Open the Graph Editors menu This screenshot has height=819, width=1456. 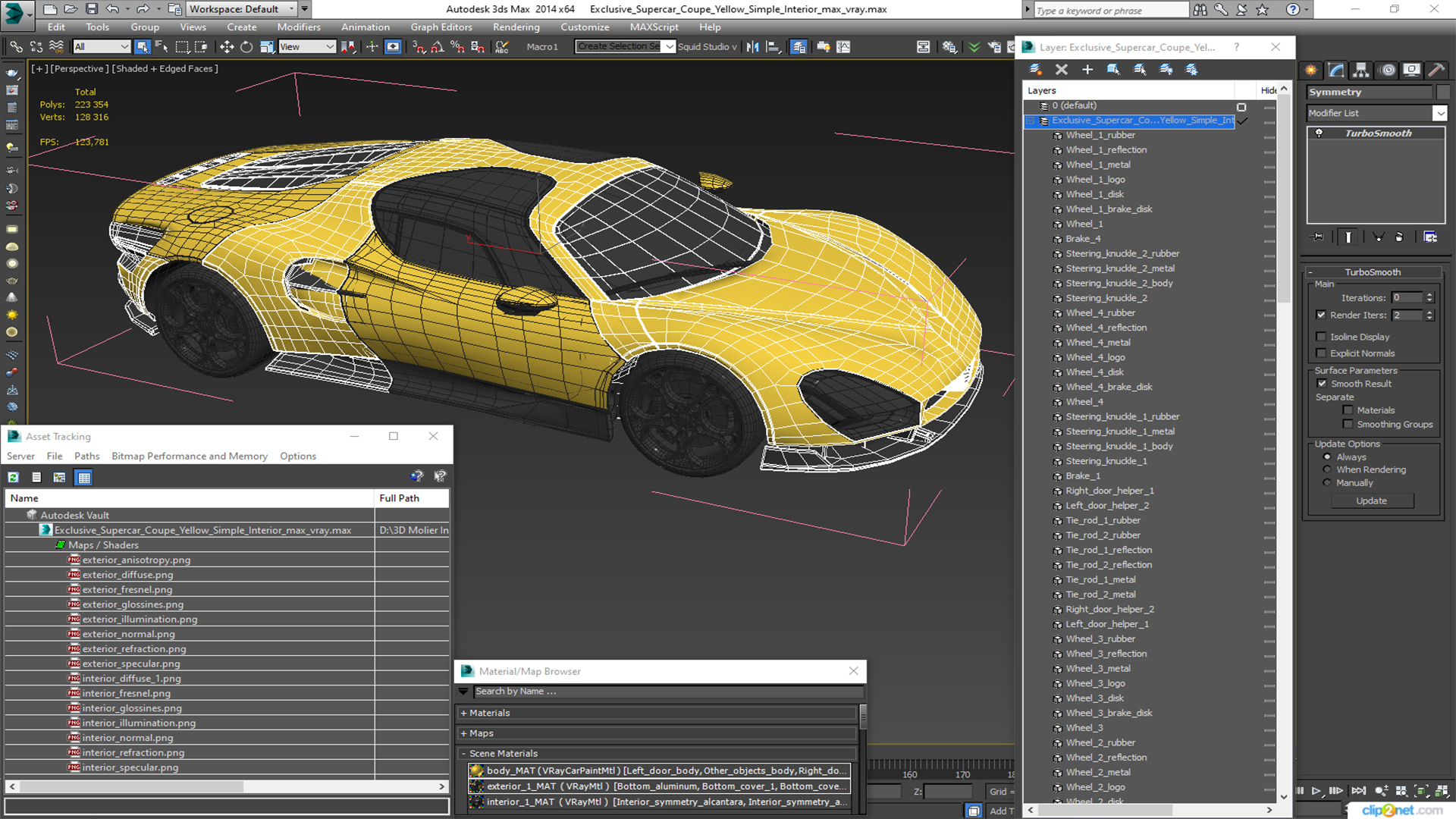click(x=441, y=27)
